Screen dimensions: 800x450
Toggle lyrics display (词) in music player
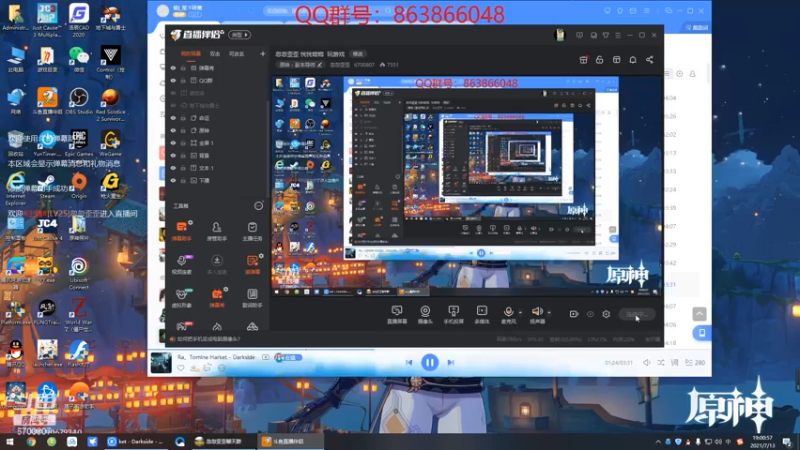674,362
